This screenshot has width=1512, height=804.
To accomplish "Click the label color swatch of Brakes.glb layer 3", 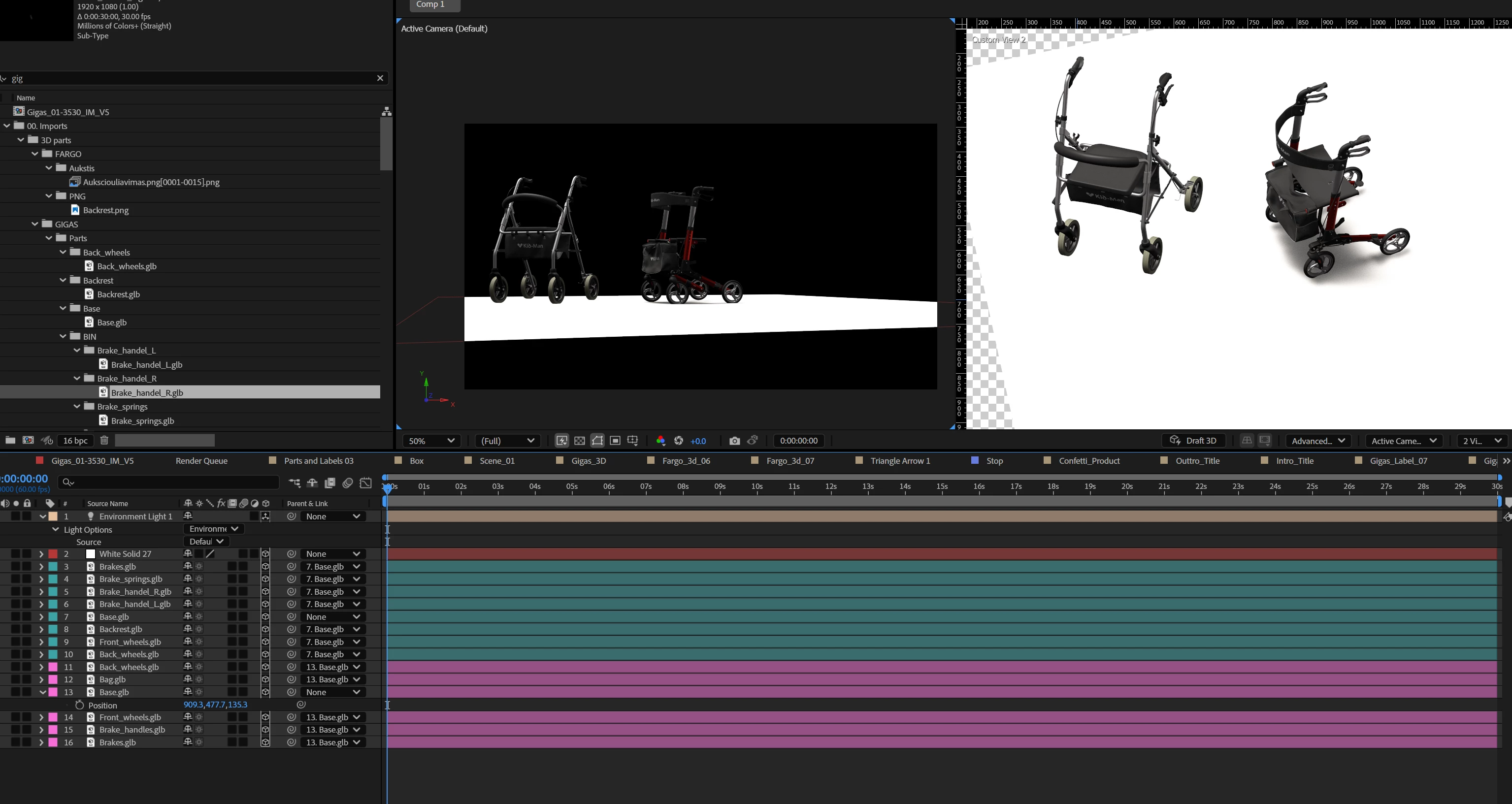I will (53, 567).
